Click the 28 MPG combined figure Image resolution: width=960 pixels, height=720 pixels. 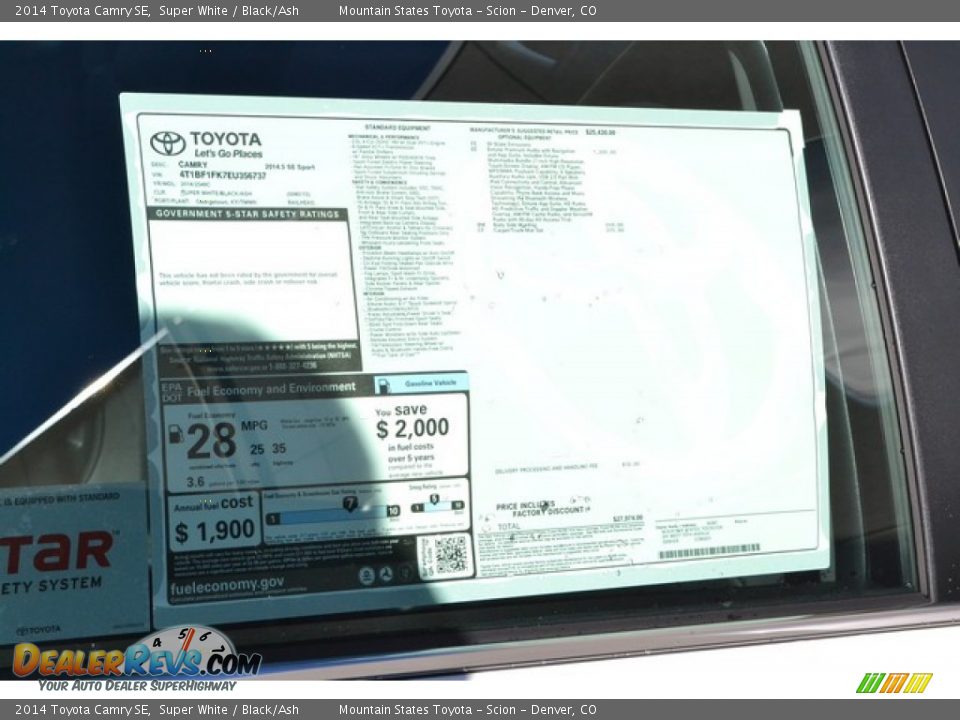click(x=211, y=439)
